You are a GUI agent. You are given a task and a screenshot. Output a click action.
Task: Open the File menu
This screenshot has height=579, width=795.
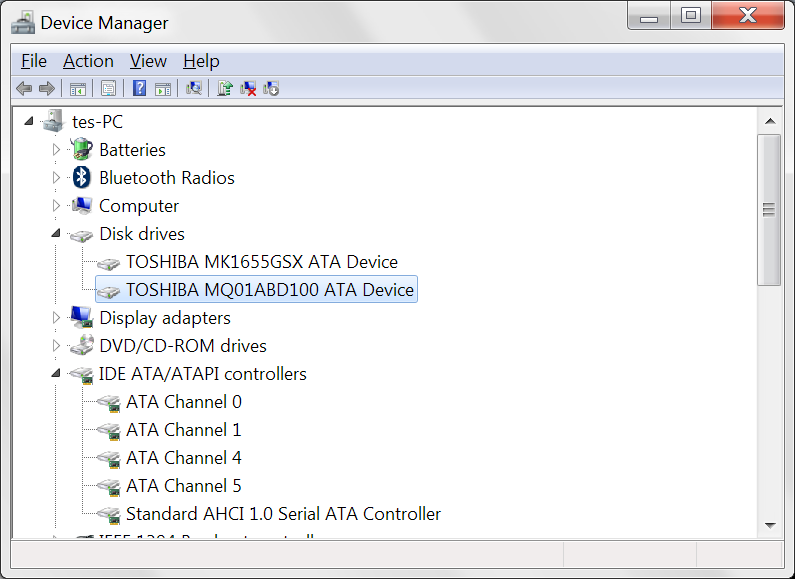click(34, 61)
